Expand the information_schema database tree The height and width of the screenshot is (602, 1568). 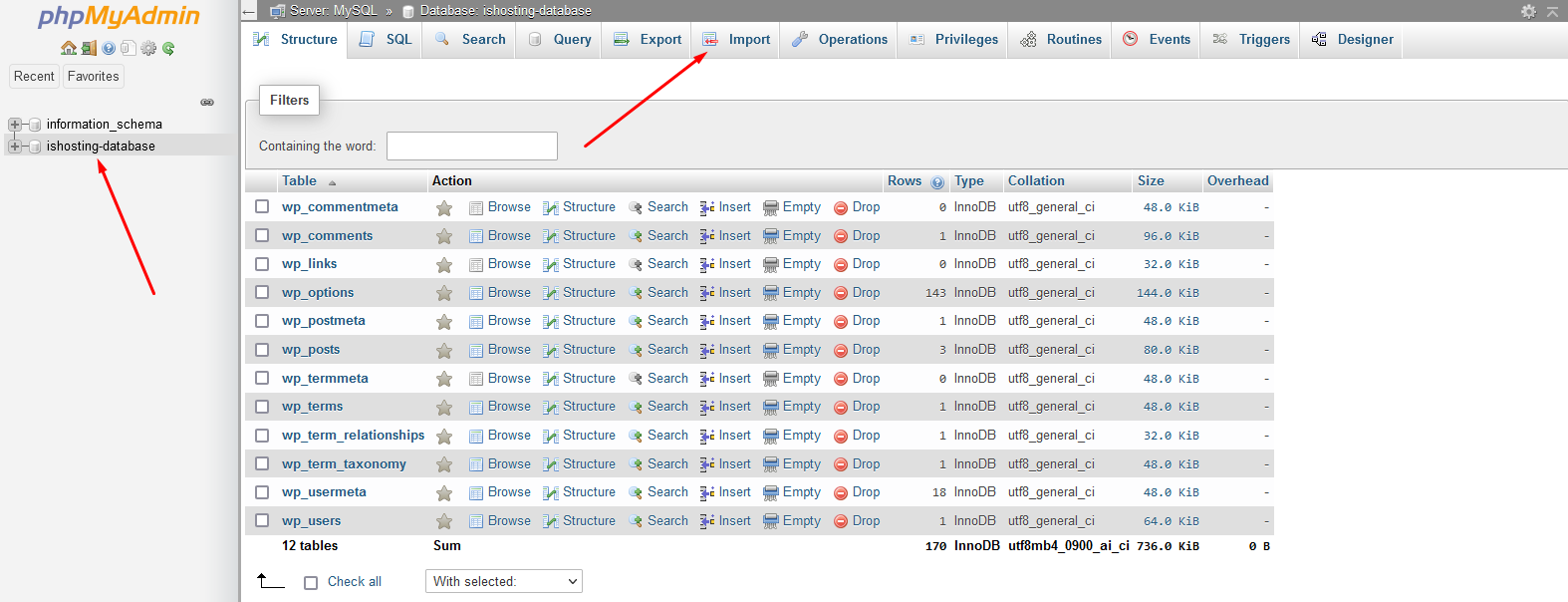click(15, 125)
